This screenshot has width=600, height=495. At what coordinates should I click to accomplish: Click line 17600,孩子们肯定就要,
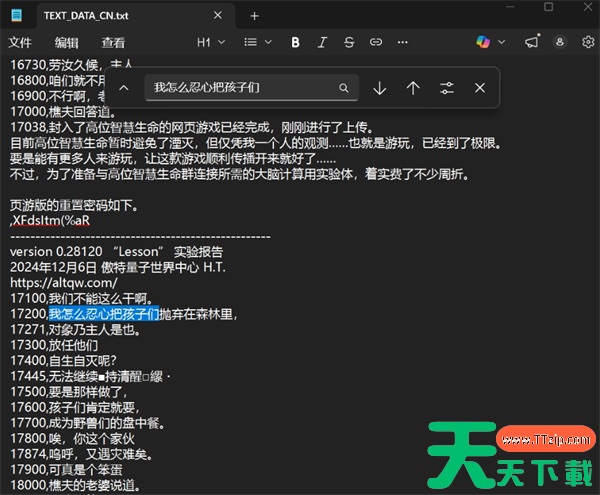click(x=75, y=407)
